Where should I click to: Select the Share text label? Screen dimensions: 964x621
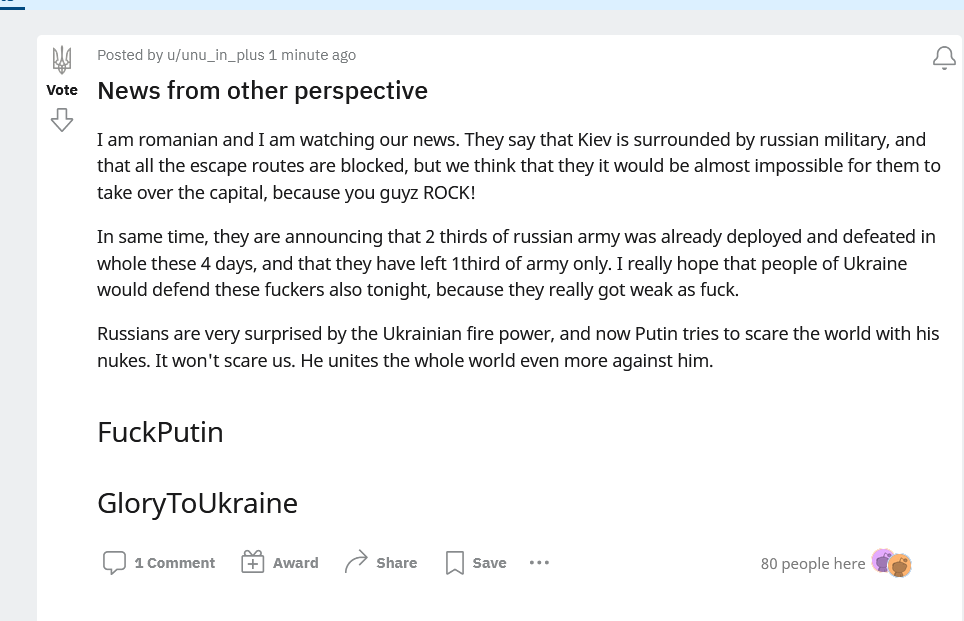[397, 563]
